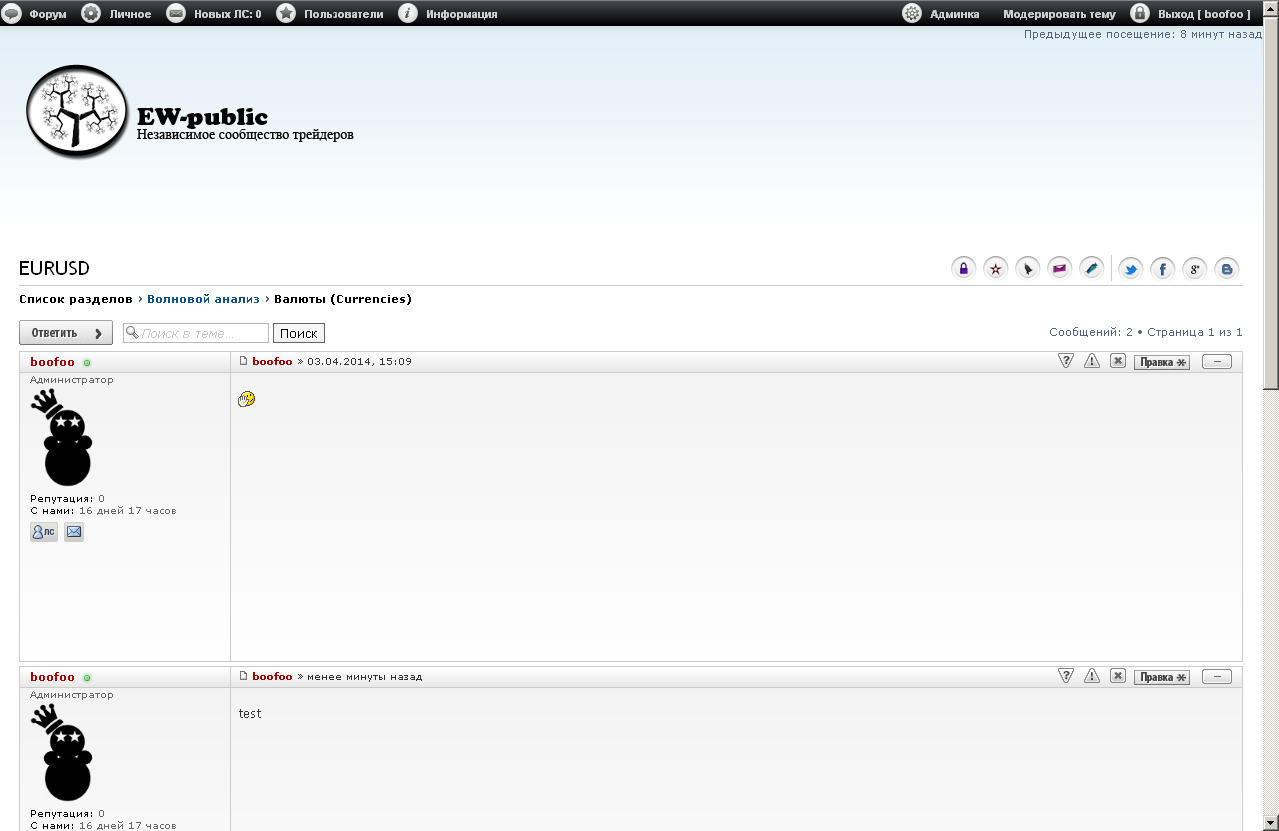The height and width of the screenshot is (831, 1279).
Task: Click the warning triangle on first post
Action: click(1092, 361)
